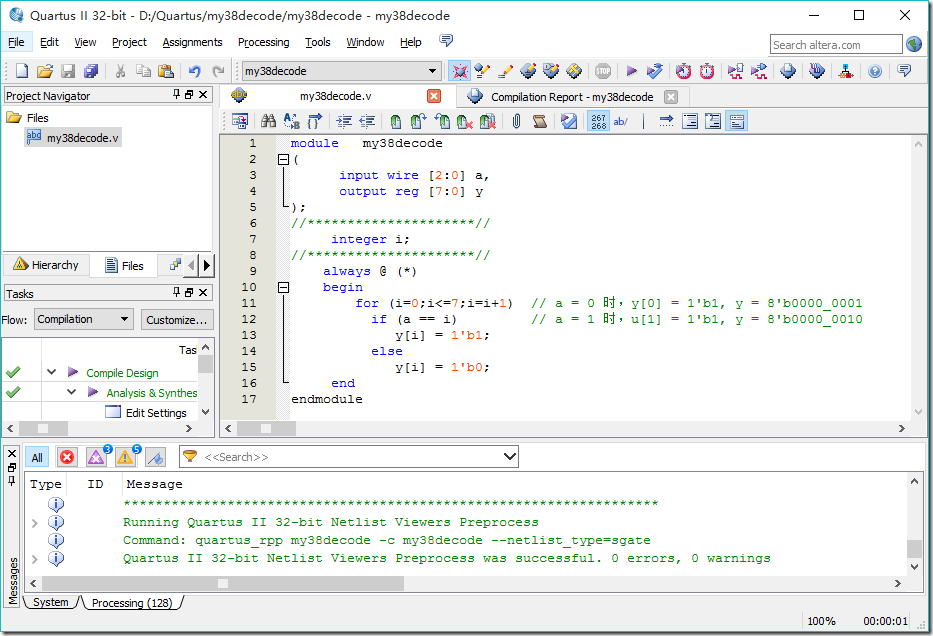The height and width of the screenshot is (636, 933).
Task: Open Help with the question mark icon
Action: pyautogui.click(x=875, y=71)
